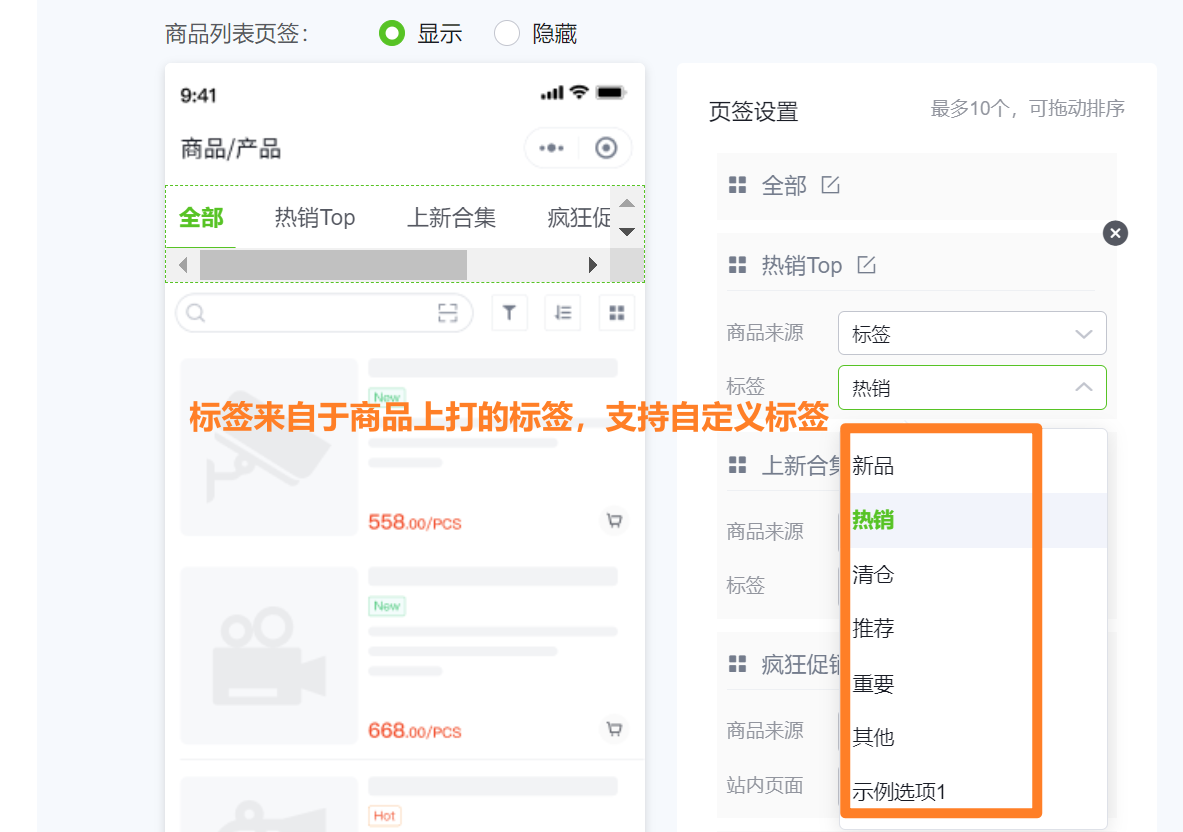Click the search magnifier icon
Viewport: 1183px width, 832px height.
point(195,313)
